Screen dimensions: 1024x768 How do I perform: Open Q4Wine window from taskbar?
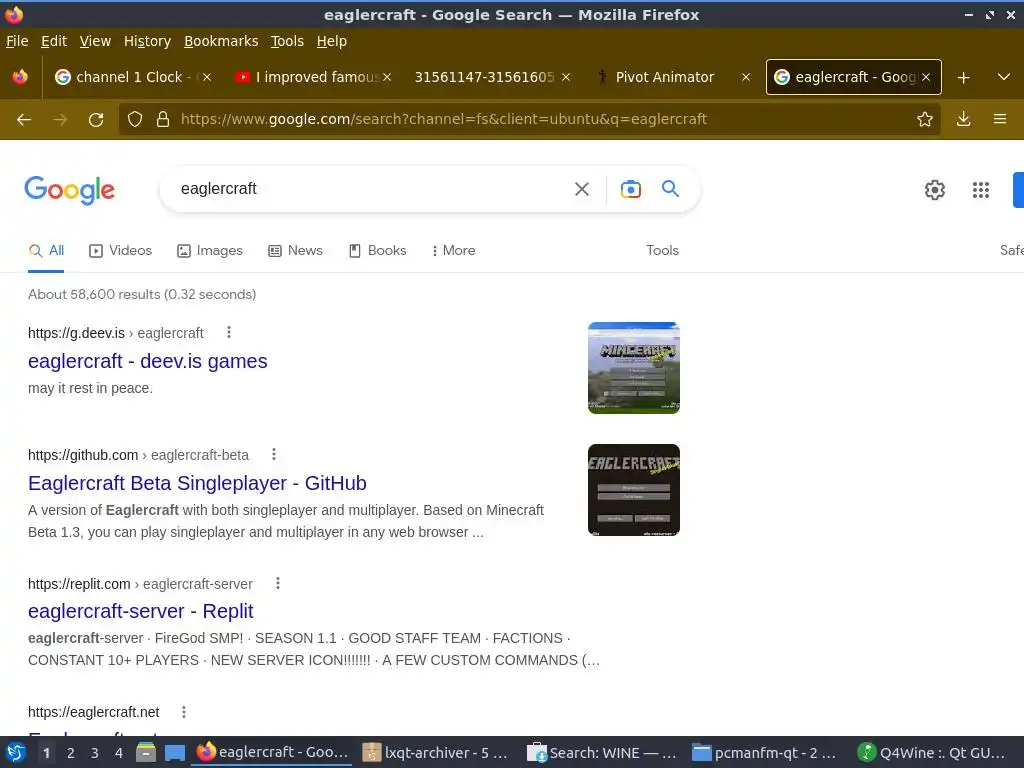pos(933,753)
